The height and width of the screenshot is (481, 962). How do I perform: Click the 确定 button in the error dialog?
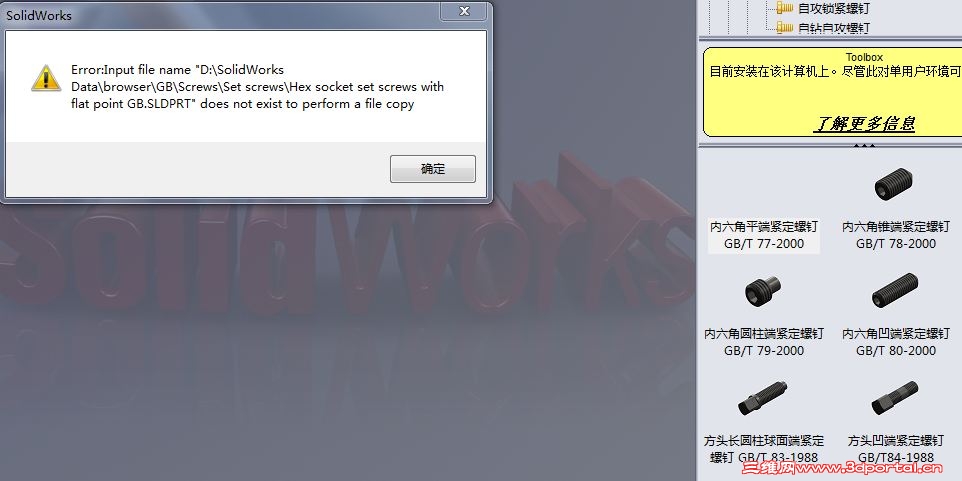tap(433, 169)
